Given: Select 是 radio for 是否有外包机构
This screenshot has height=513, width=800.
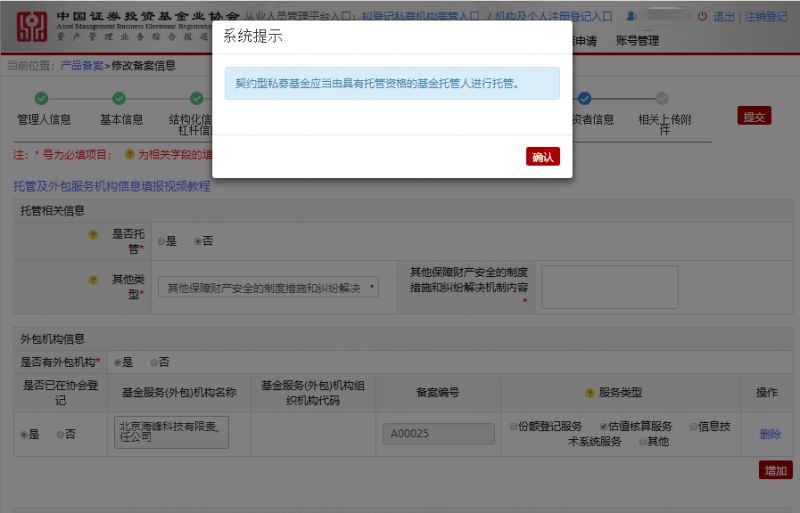Looking at the screenshot, I should [x=117, y=362].
